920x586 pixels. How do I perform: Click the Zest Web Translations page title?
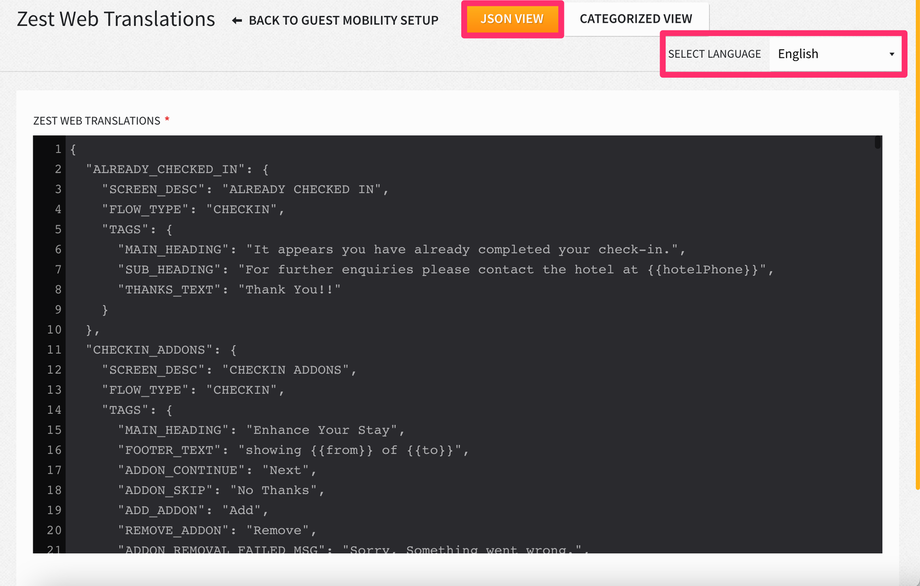click(116, 19)
